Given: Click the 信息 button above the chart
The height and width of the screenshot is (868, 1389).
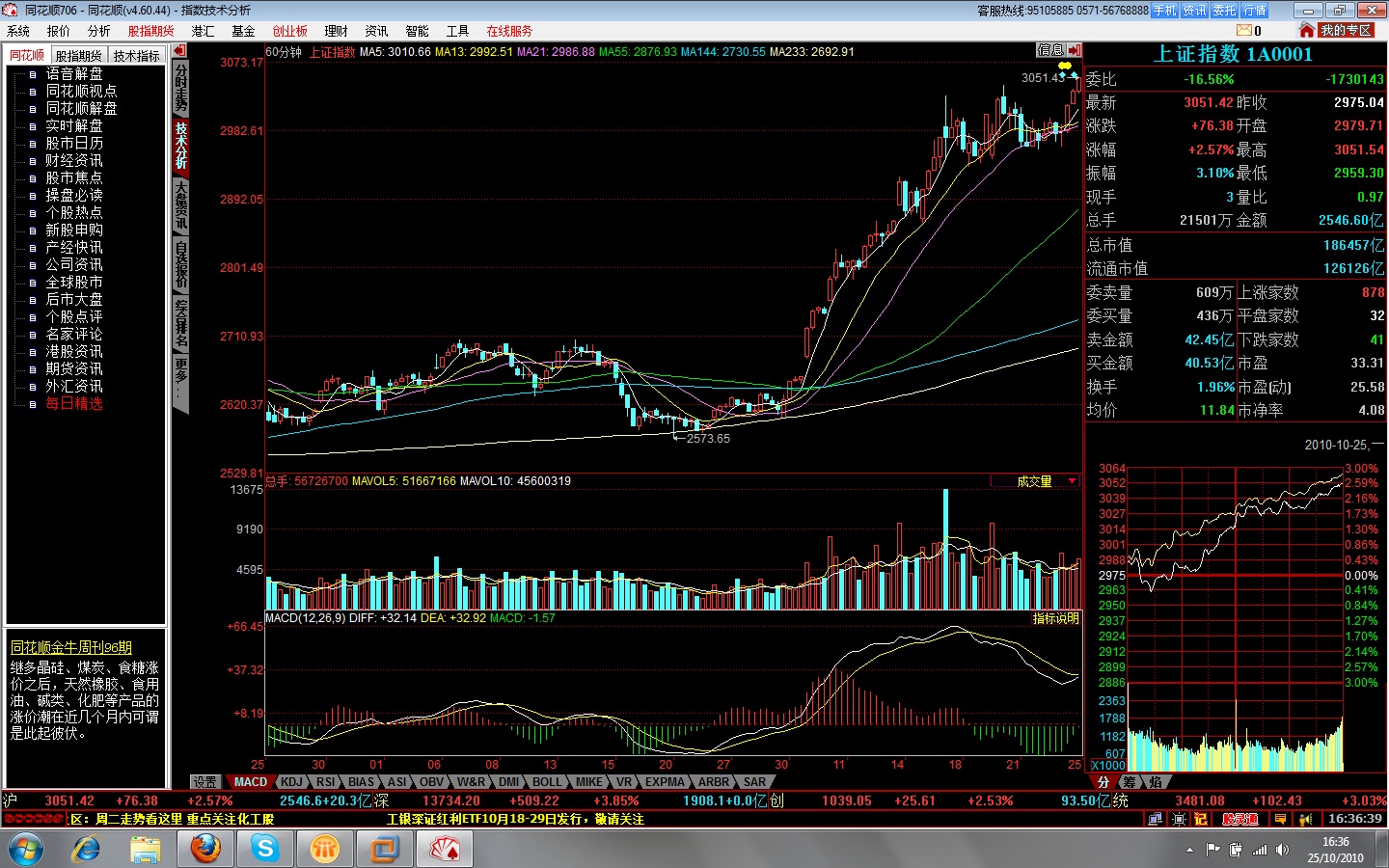Looking at the screenshot, I should click(1050, 50).
